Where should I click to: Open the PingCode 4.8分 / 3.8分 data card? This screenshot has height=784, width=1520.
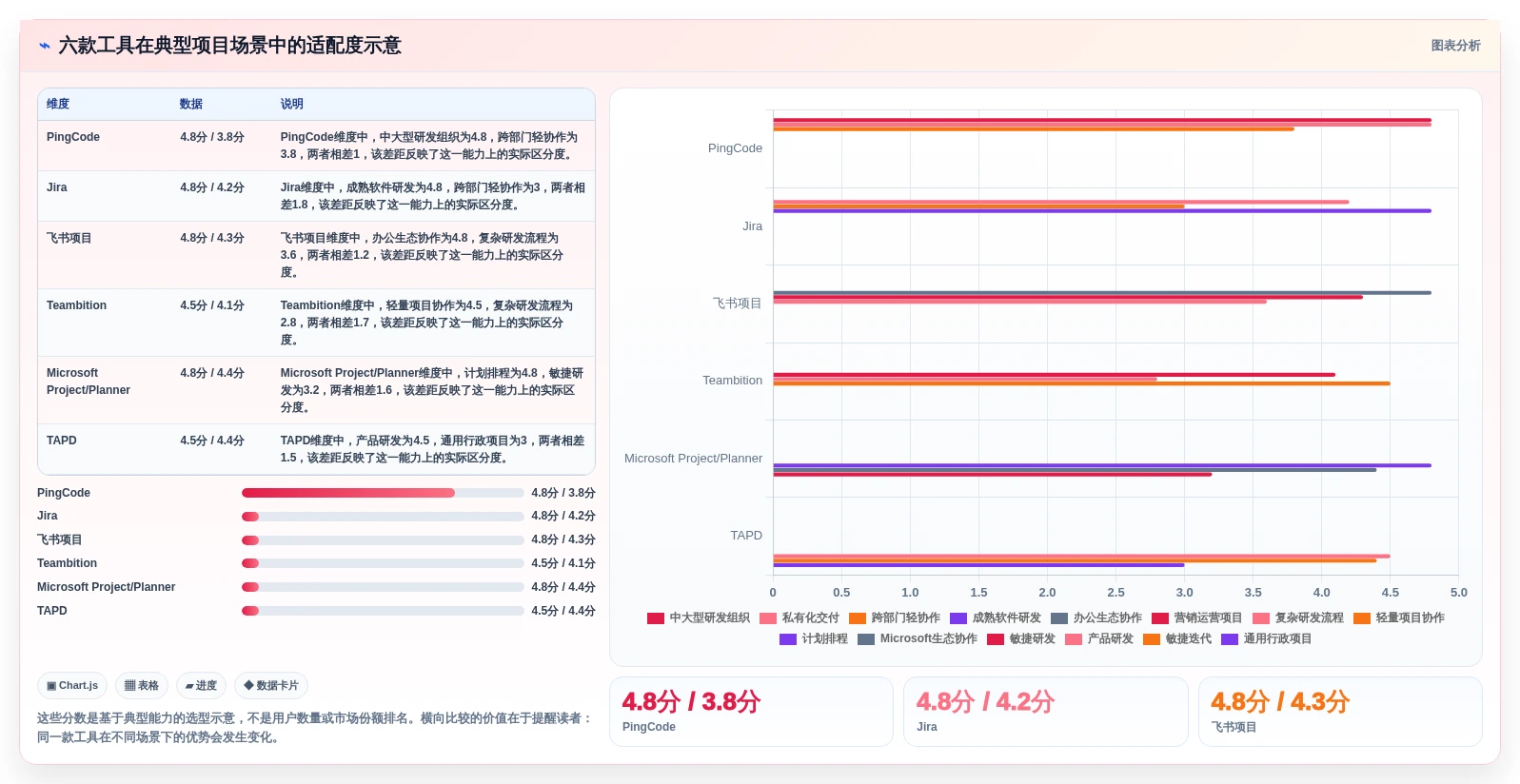click(x=752, y=712)
